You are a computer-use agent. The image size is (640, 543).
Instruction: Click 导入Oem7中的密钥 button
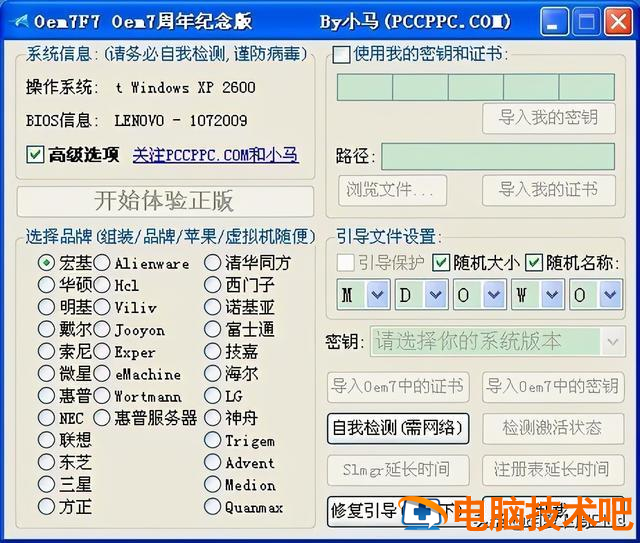pos(553,386)
